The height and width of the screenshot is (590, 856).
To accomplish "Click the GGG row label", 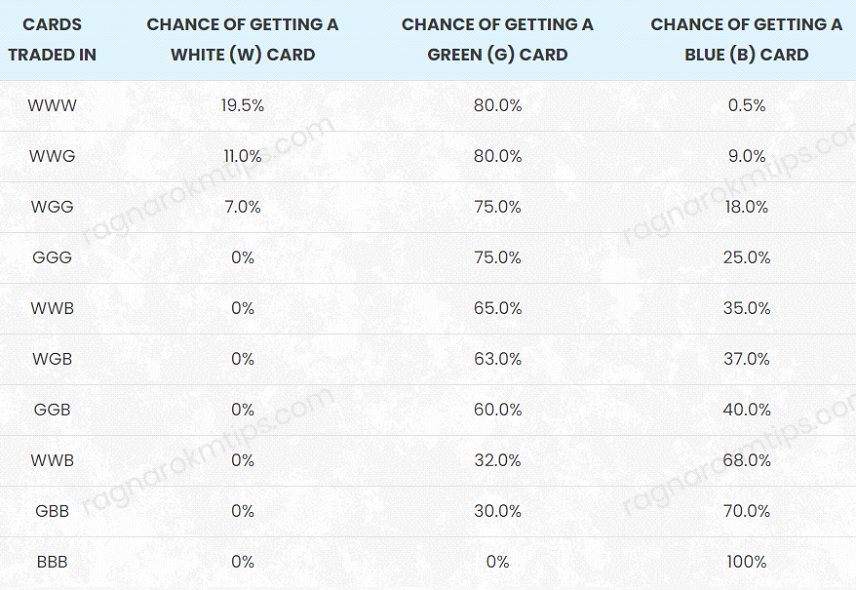I will click(x=52, y=258).
